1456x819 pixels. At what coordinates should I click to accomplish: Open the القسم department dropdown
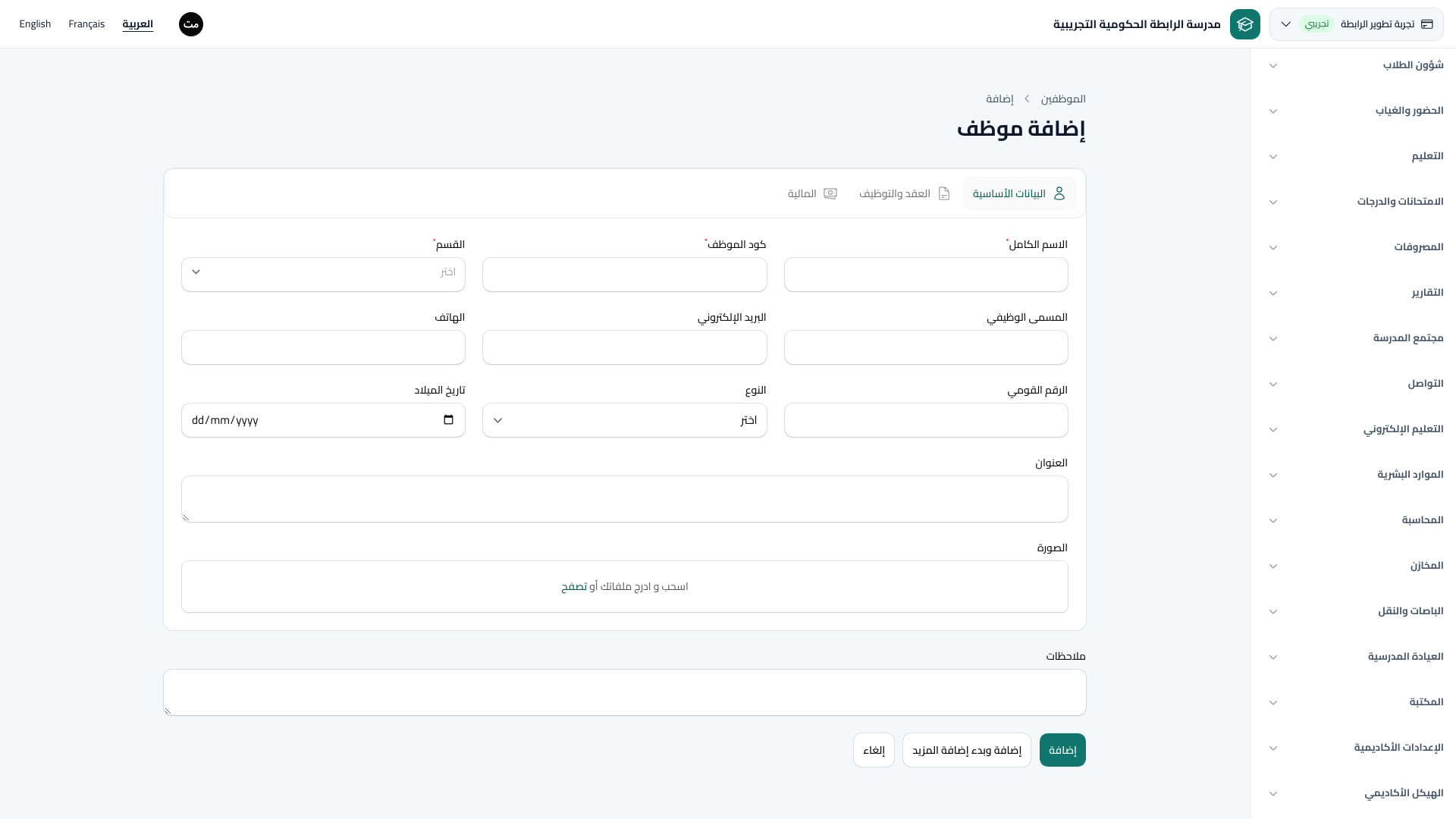click(x=323, y=275)
